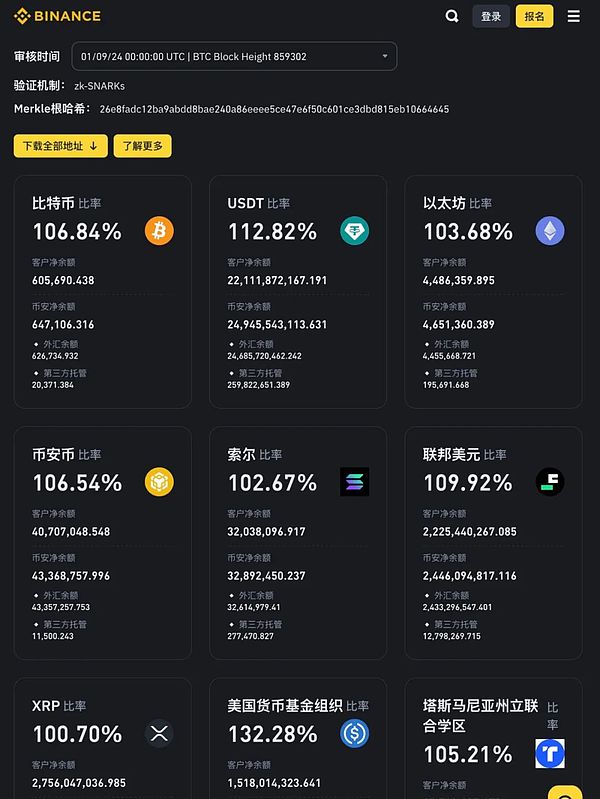The width and height of the screenshot is (600, 799).
Task: Open the 比特币 106.84% ratio card
Action: tap(102, 292)
